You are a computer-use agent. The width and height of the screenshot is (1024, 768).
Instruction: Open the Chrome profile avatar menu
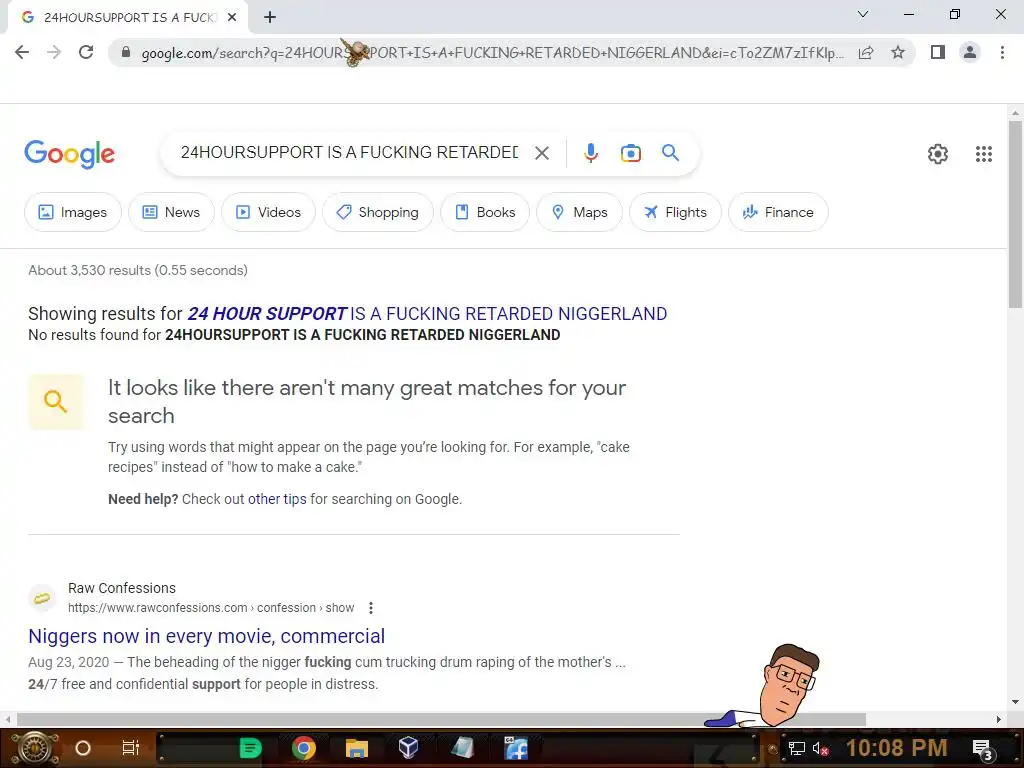pyautogui.click(x=970, y=52)
